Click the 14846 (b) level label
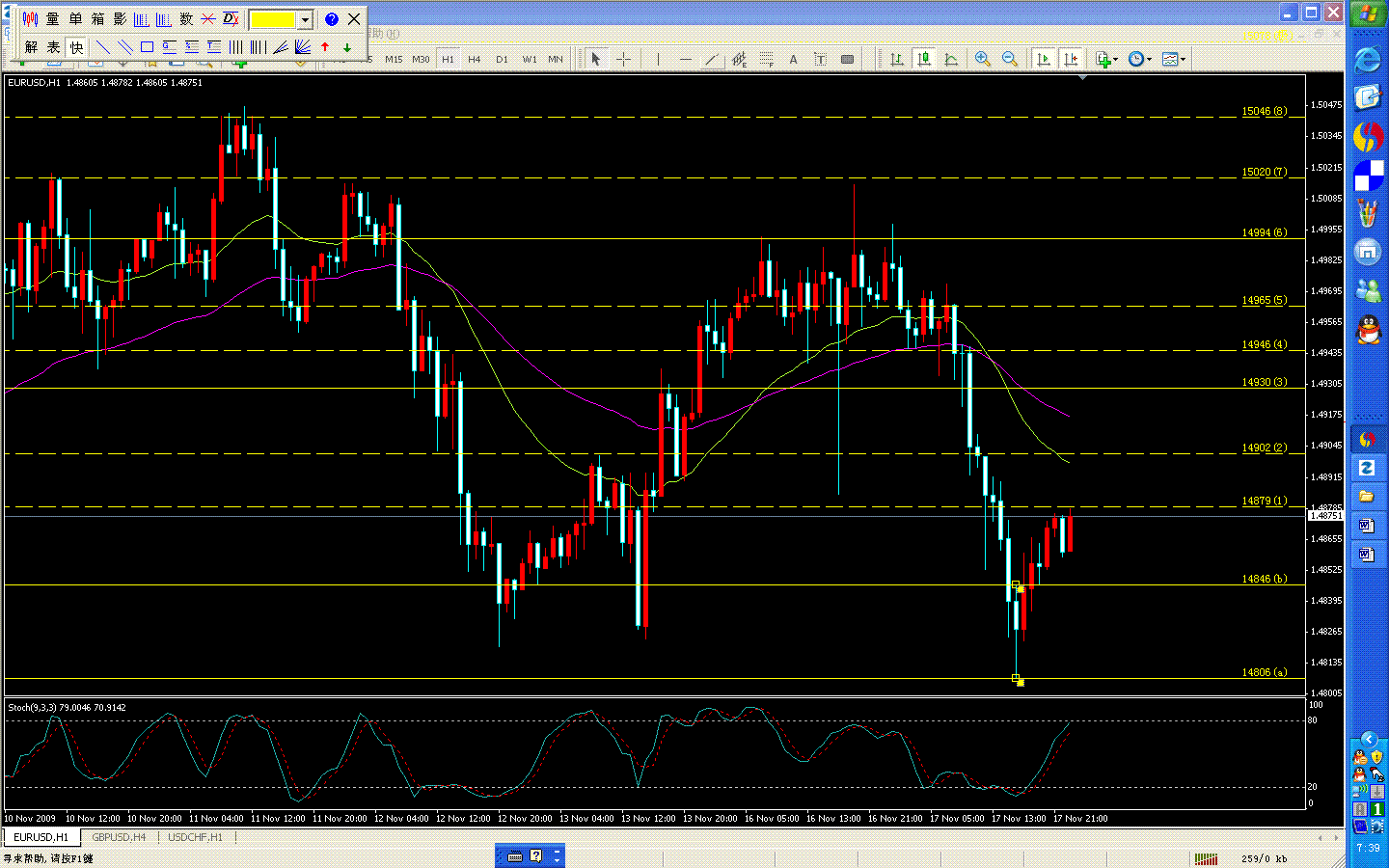The height and width of the screenshot is (868, 1389). point(1264,579)
